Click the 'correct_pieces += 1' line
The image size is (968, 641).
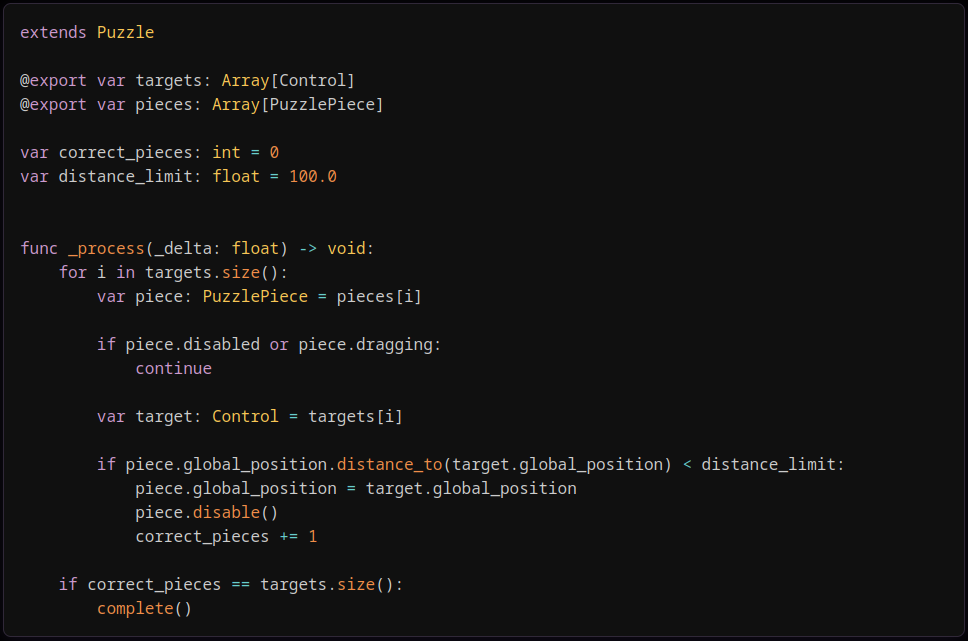pyautogui.click(x=226, y=537)
